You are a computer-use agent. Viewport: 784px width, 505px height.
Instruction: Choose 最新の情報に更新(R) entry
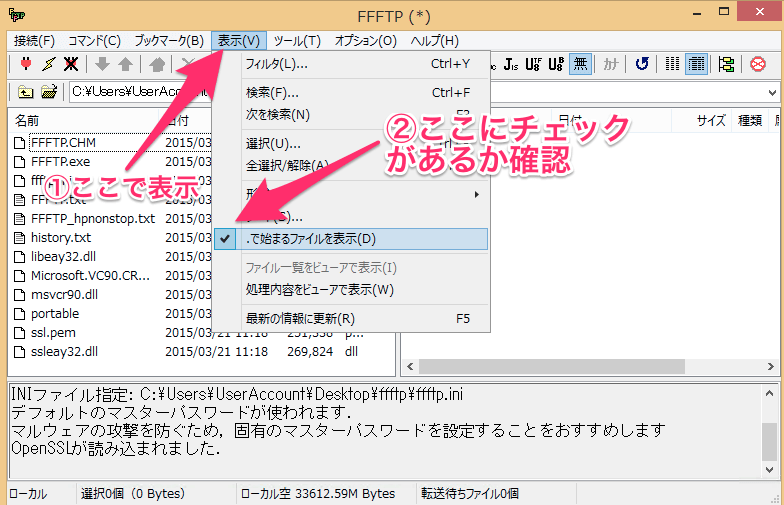click(x=350, y=318)
